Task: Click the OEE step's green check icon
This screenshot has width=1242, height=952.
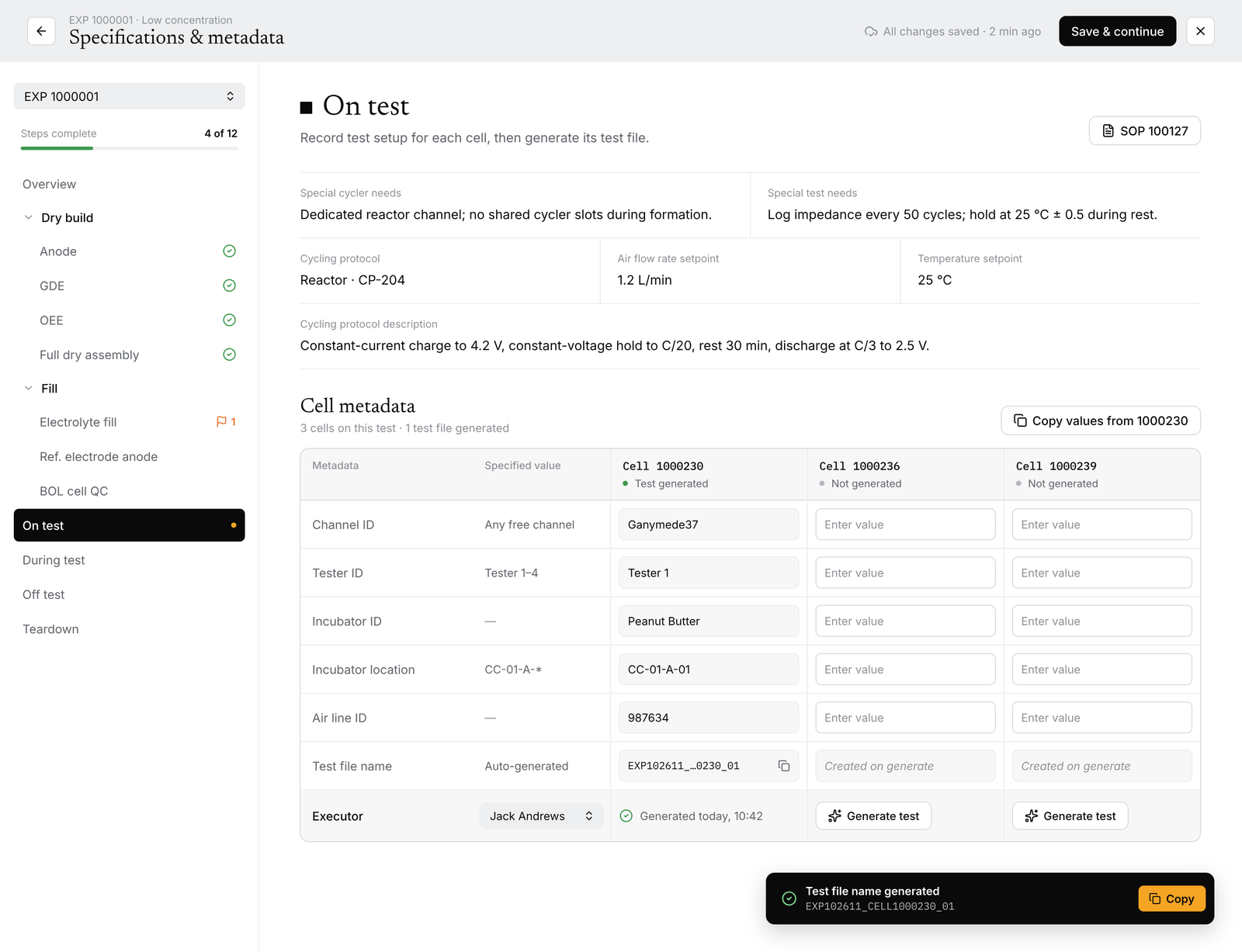Action: (229, 320)
